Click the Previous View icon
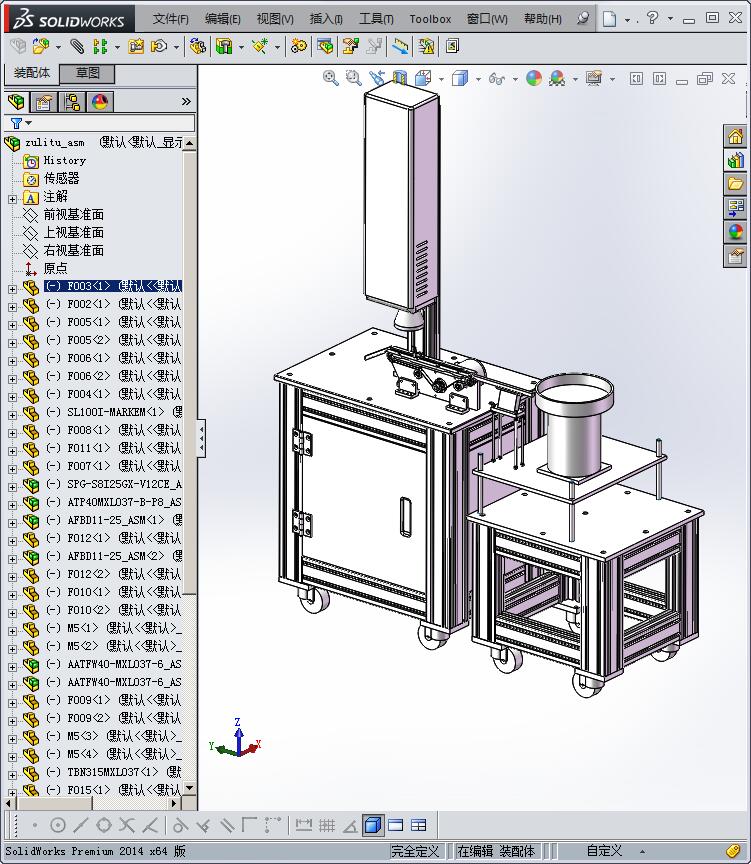Viewport: 751px width, 864px height. (x=377, y=78)
